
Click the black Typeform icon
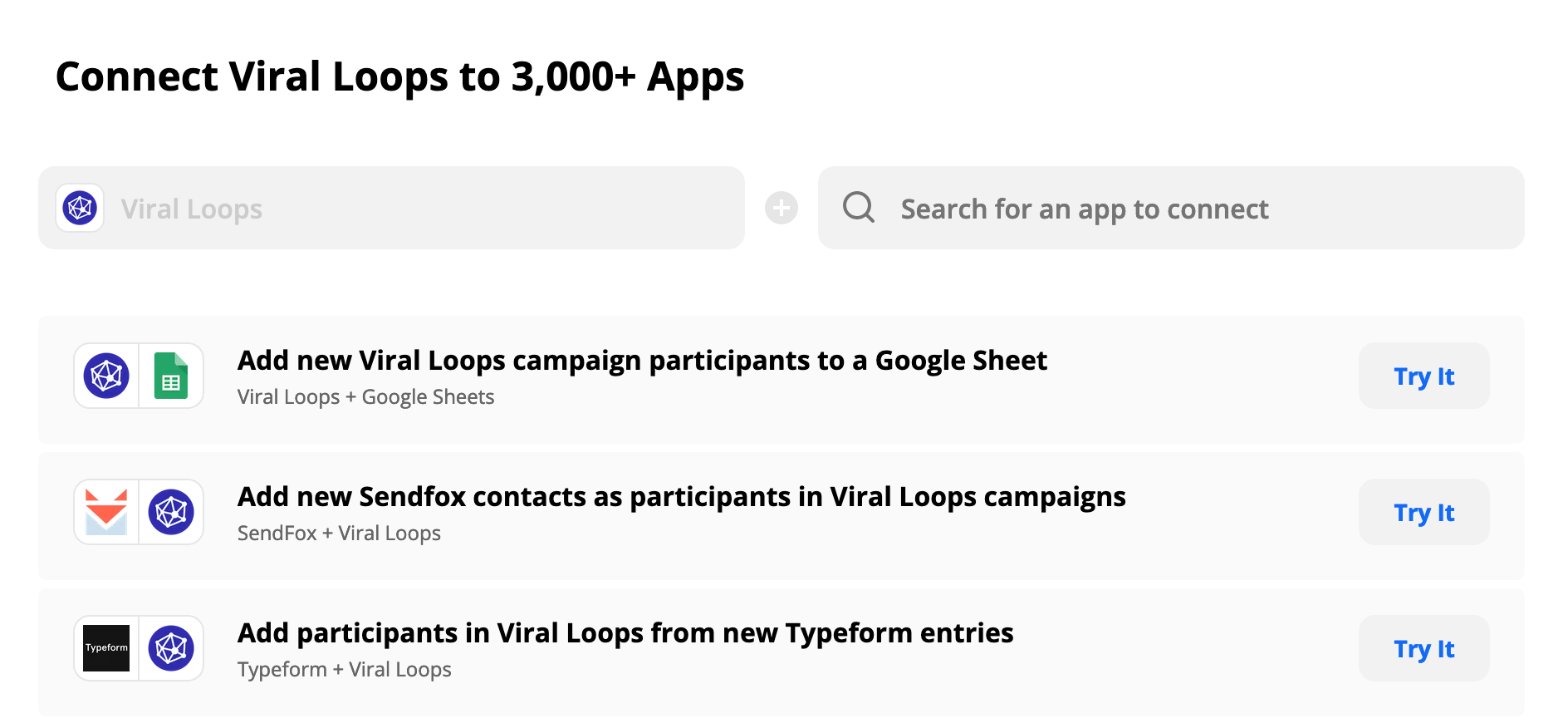pos(106,648)
